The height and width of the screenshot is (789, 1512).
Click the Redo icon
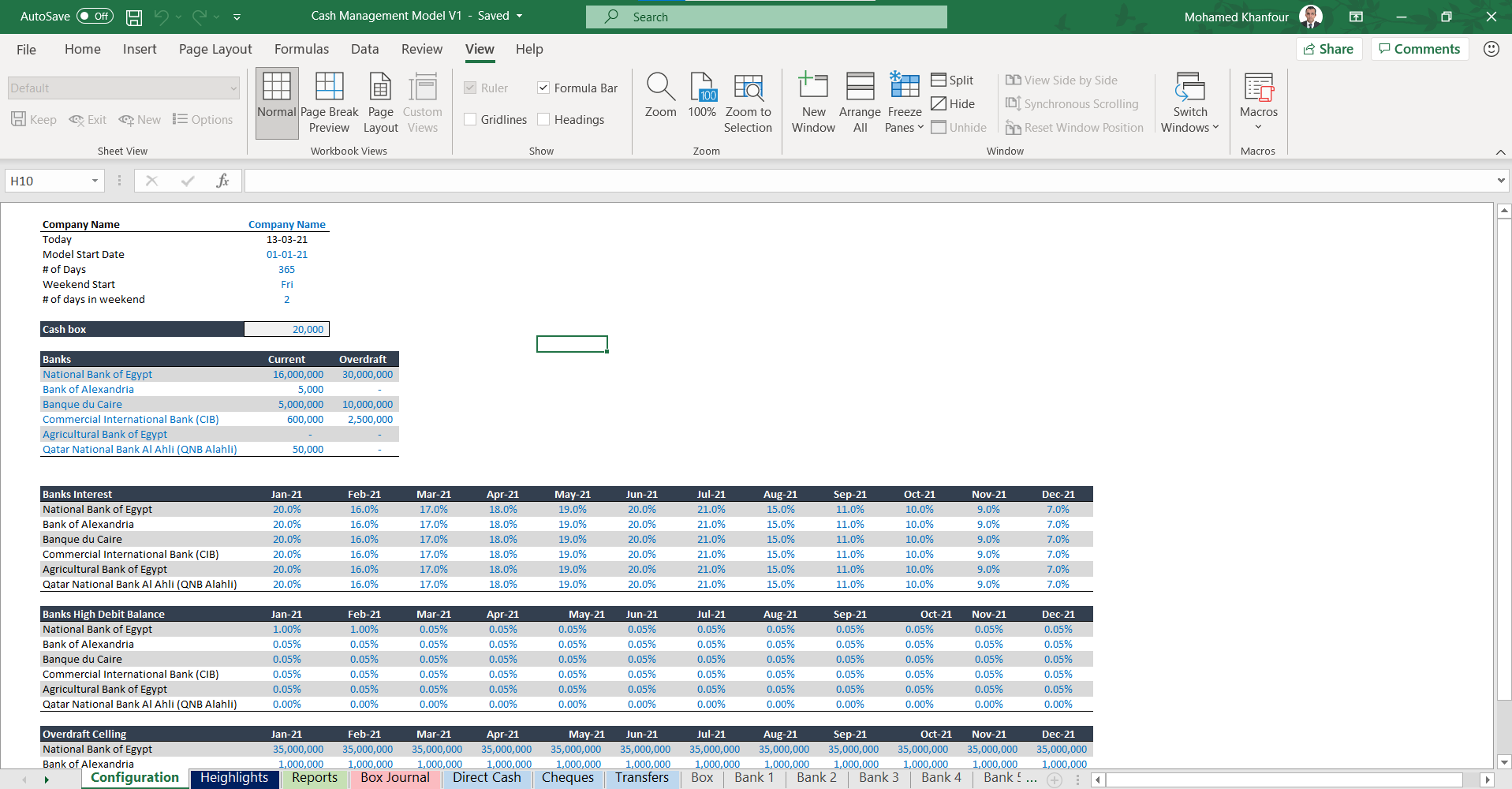coord(199,17)
